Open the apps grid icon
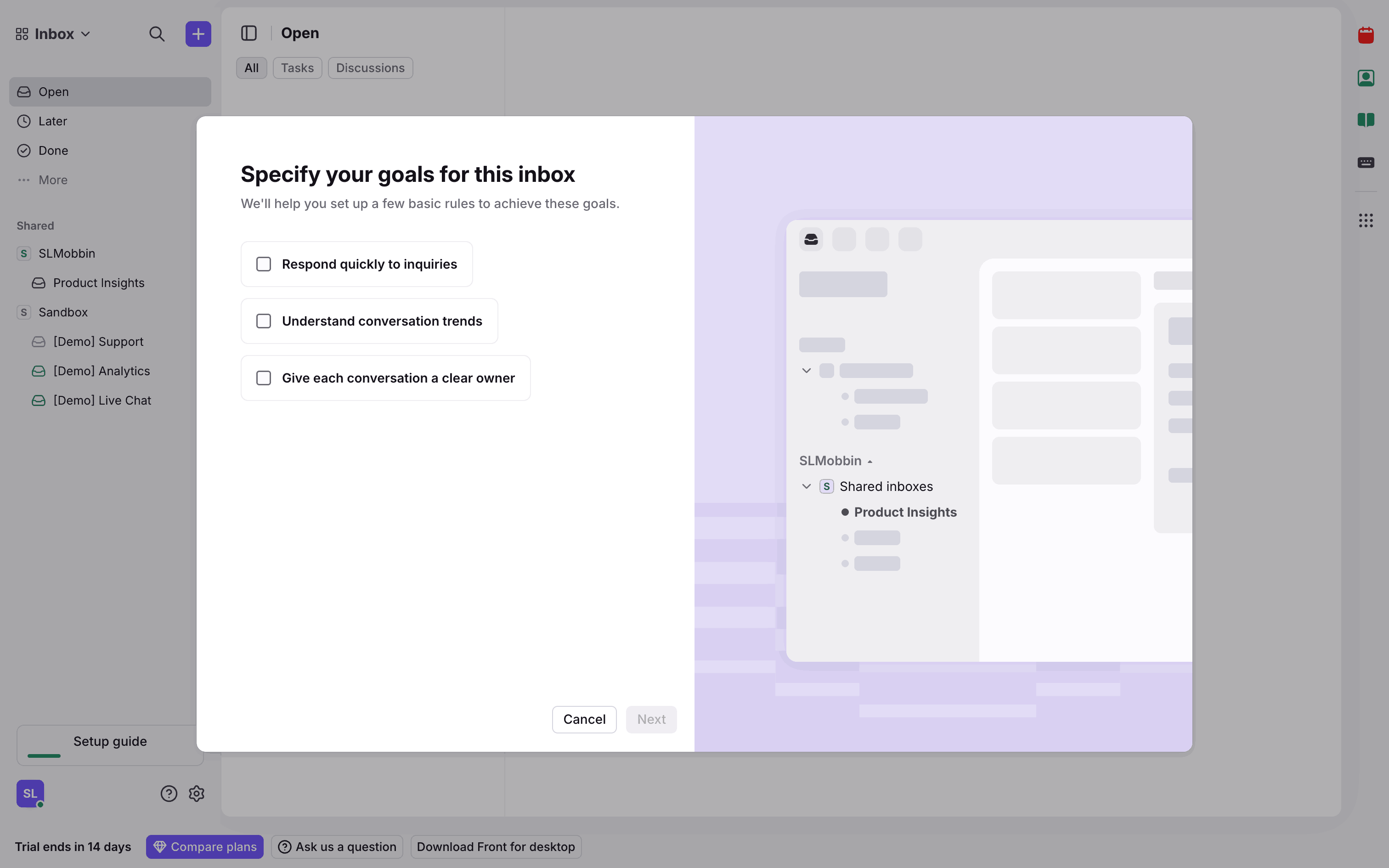This screenshot has width=1389, height=868. [x=1366, y=220]
